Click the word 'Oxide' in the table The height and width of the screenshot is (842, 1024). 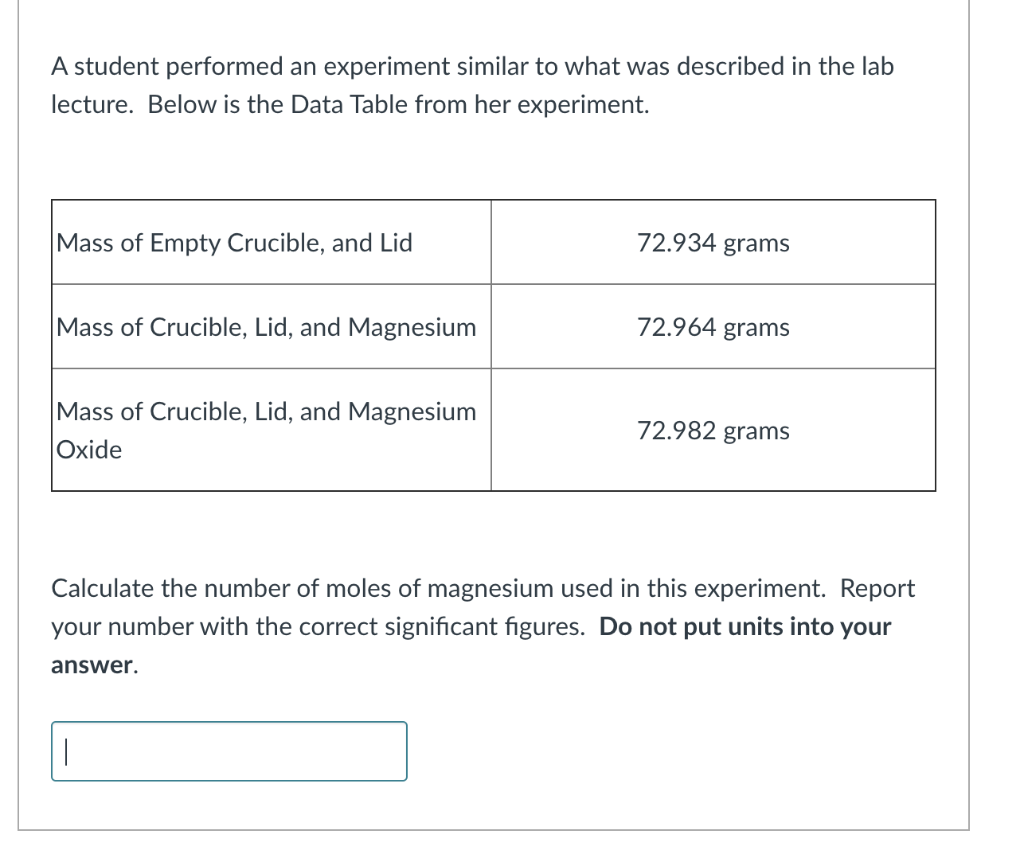(x=90, y=450)
